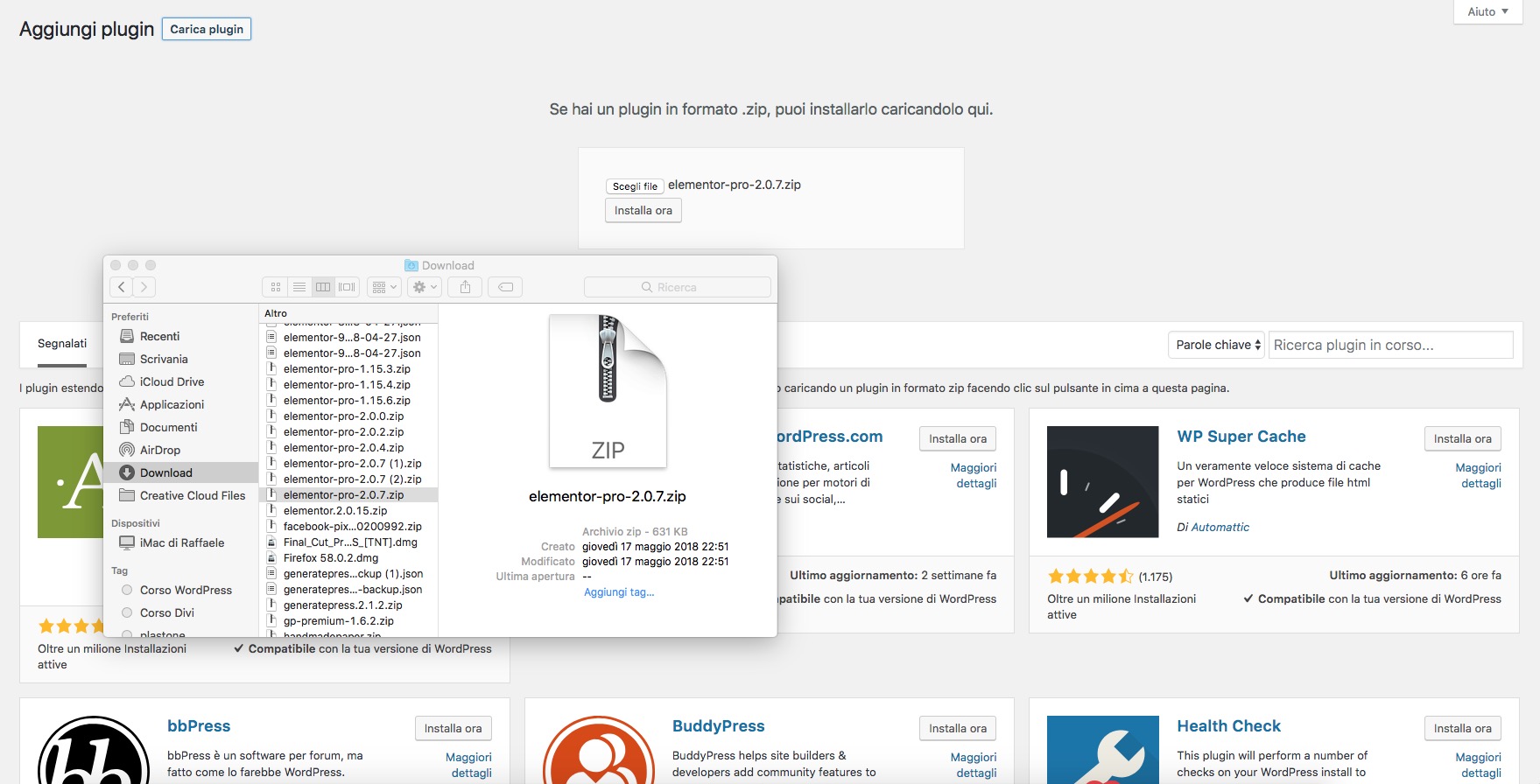Install the ordPress.com plugin card
The image size is (1540, 784).
[958, 439]
